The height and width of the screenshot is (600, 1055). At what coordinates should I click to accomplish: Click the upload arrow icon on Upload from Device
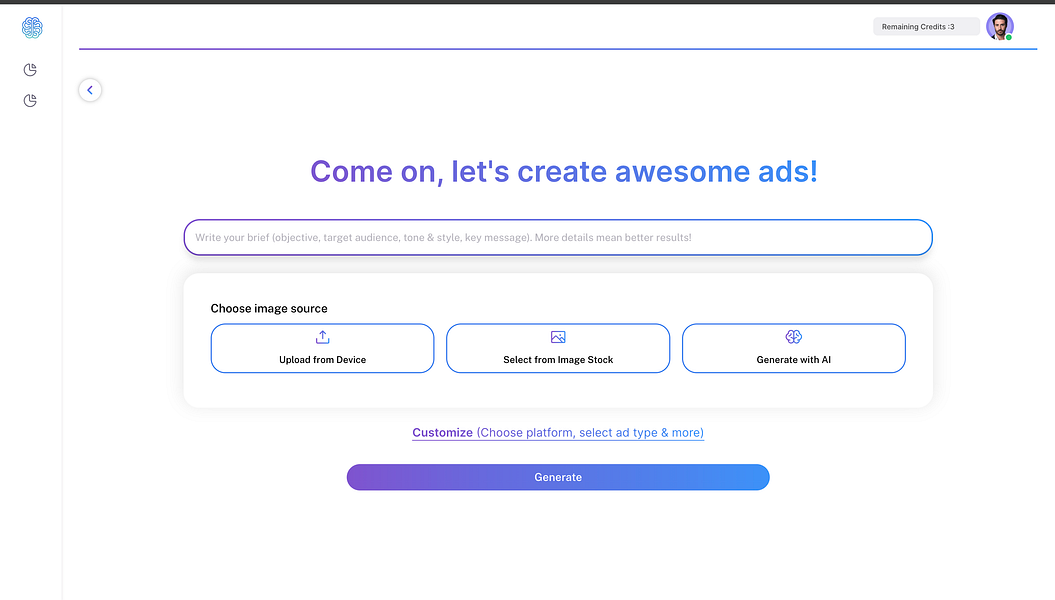tap(322, 338)
